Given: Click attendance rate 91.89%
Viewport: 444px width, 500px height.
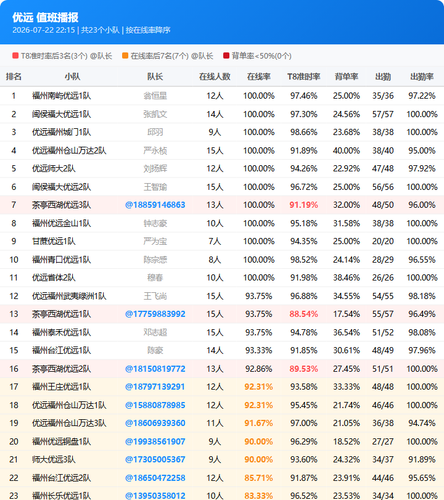Looking at the screenshot, I should point(422,459).
